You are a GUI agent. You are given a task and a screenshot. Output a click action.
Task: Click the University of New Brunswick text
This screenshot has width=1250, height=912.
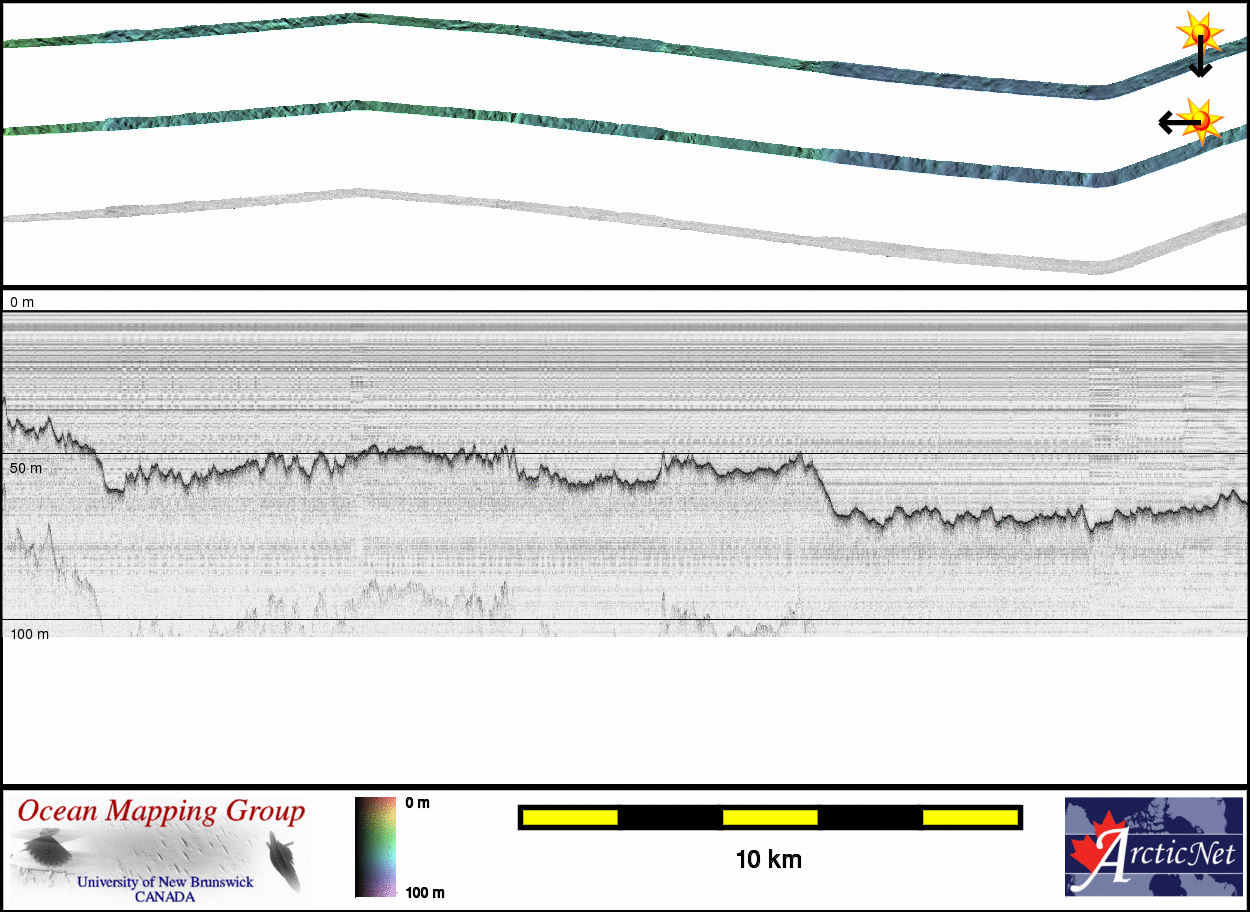[165, 883]
